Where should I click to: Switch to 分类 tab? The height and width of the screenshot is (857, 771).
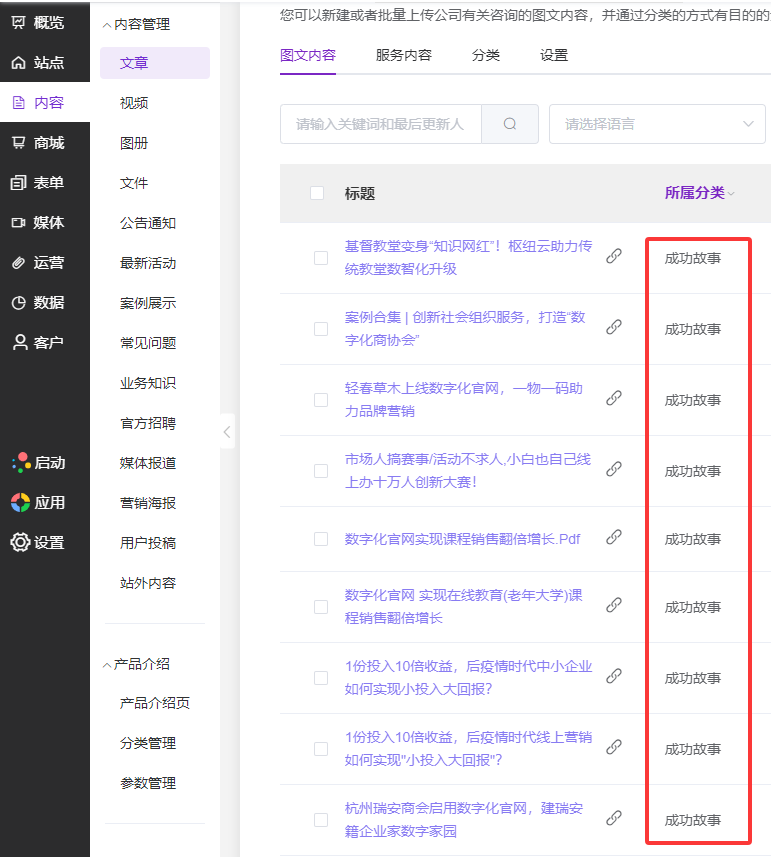[x=486, y=55]
